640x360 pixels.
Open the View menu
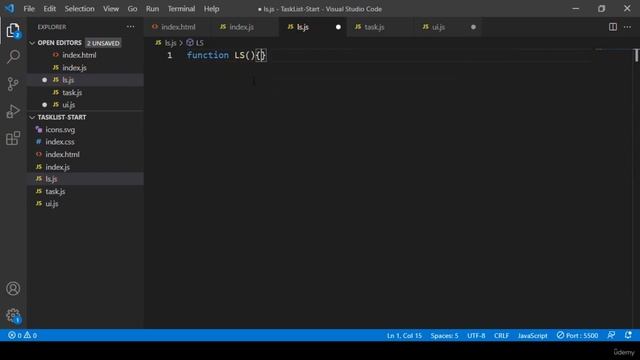point(111,9)
